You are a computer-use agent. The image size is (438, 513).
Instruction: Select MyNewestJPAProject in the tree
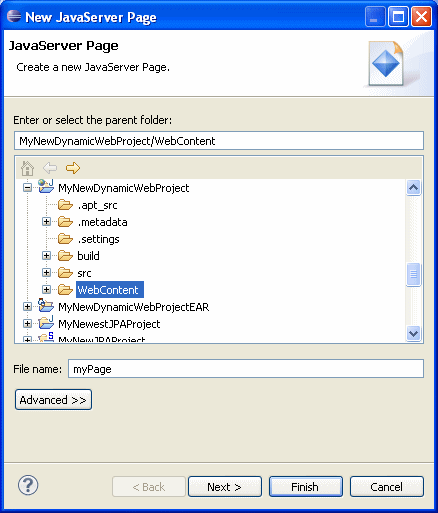pos(109,324)
